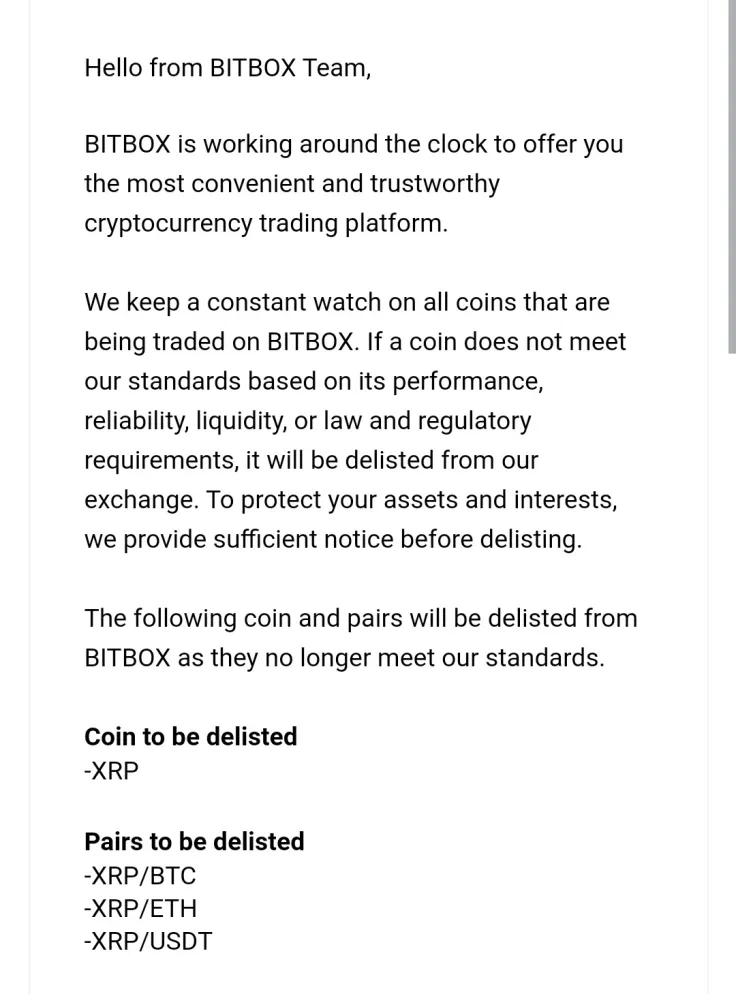Image resolution: width=736 pixels, height=994 pixels.
Task: Click the line starting 'exchange. To protect your assets'
Action: tap(351, 501)
